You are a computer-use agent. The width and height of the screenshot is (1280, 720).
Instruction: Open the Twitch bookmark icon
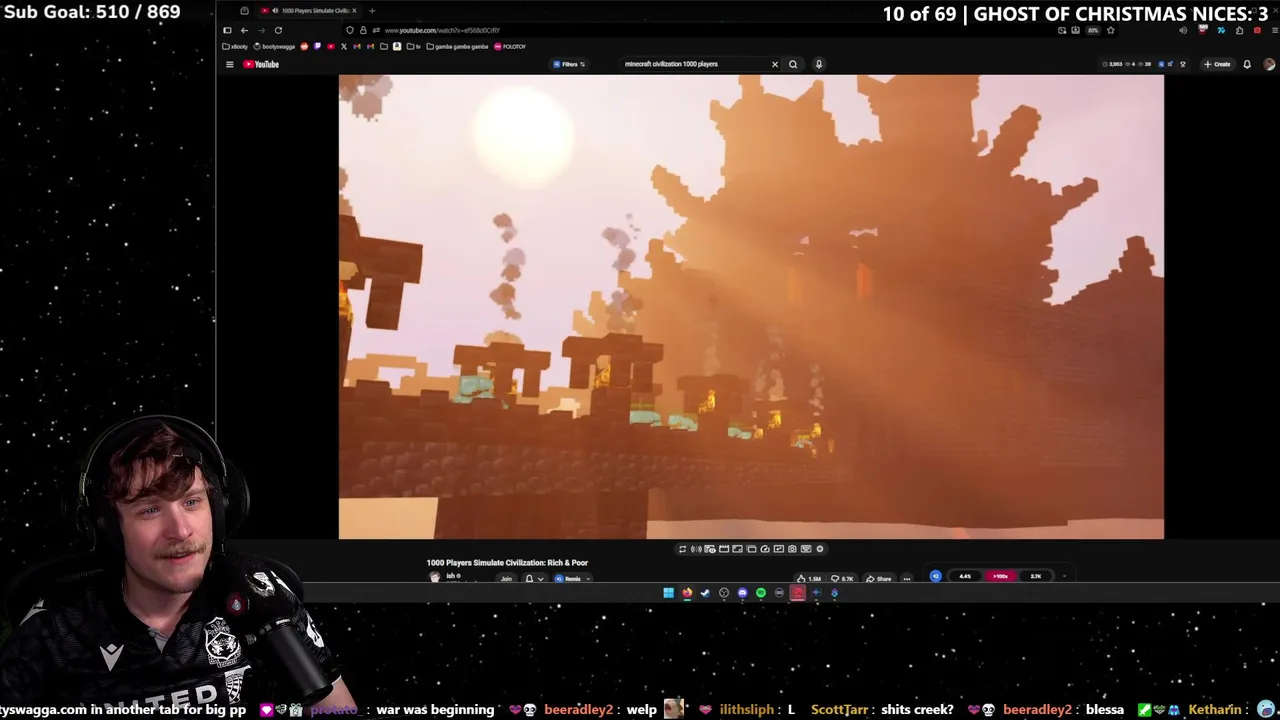[x=317, y=46]
